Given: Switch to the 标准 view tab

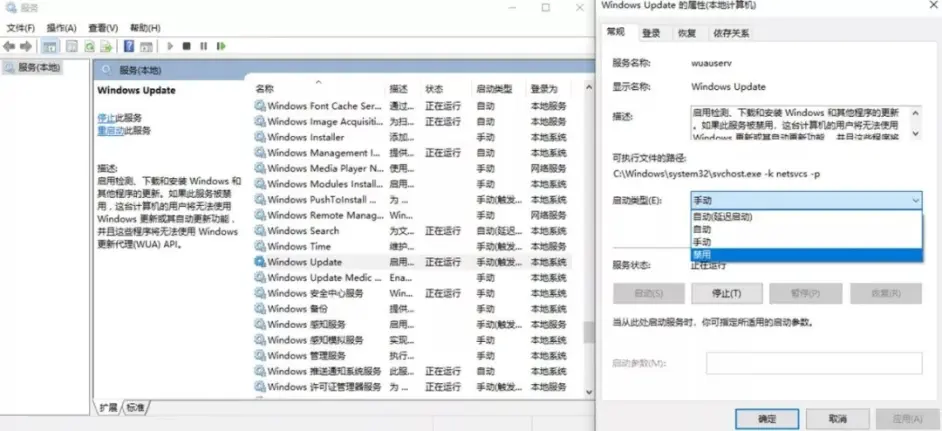Looking at the screenshot, I should coord(136,408).
